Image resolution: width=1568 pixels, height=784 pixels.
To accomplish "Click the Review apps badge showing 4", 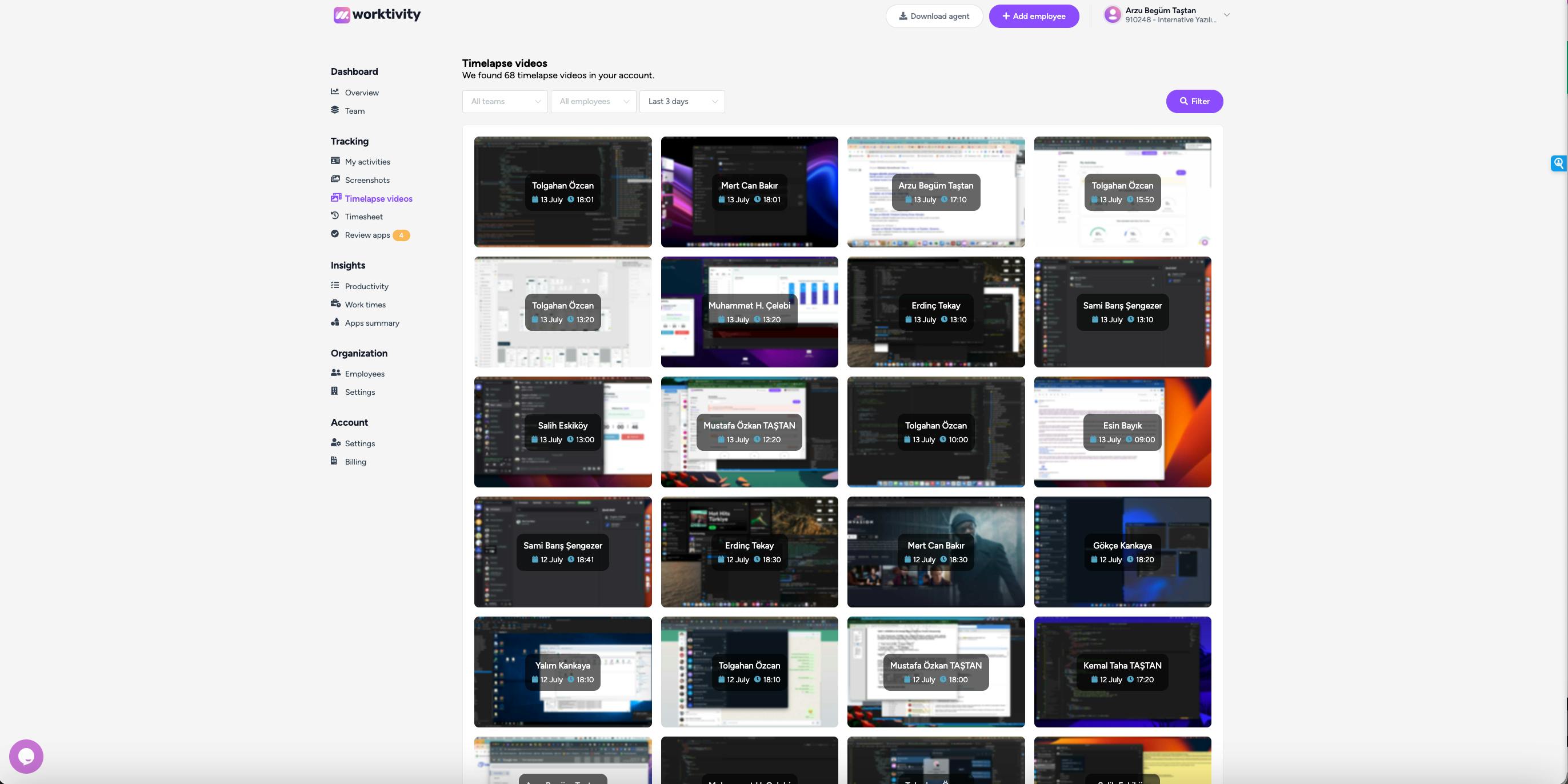I will click(401, 235).
